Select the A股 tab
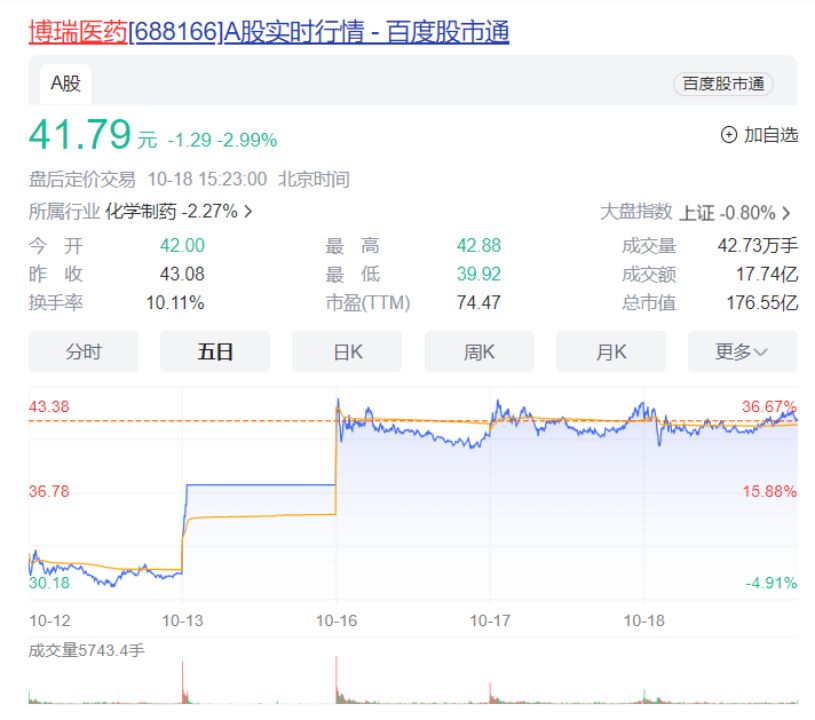Viewport: 815px width, 720px height. click(x=65, y=84)
